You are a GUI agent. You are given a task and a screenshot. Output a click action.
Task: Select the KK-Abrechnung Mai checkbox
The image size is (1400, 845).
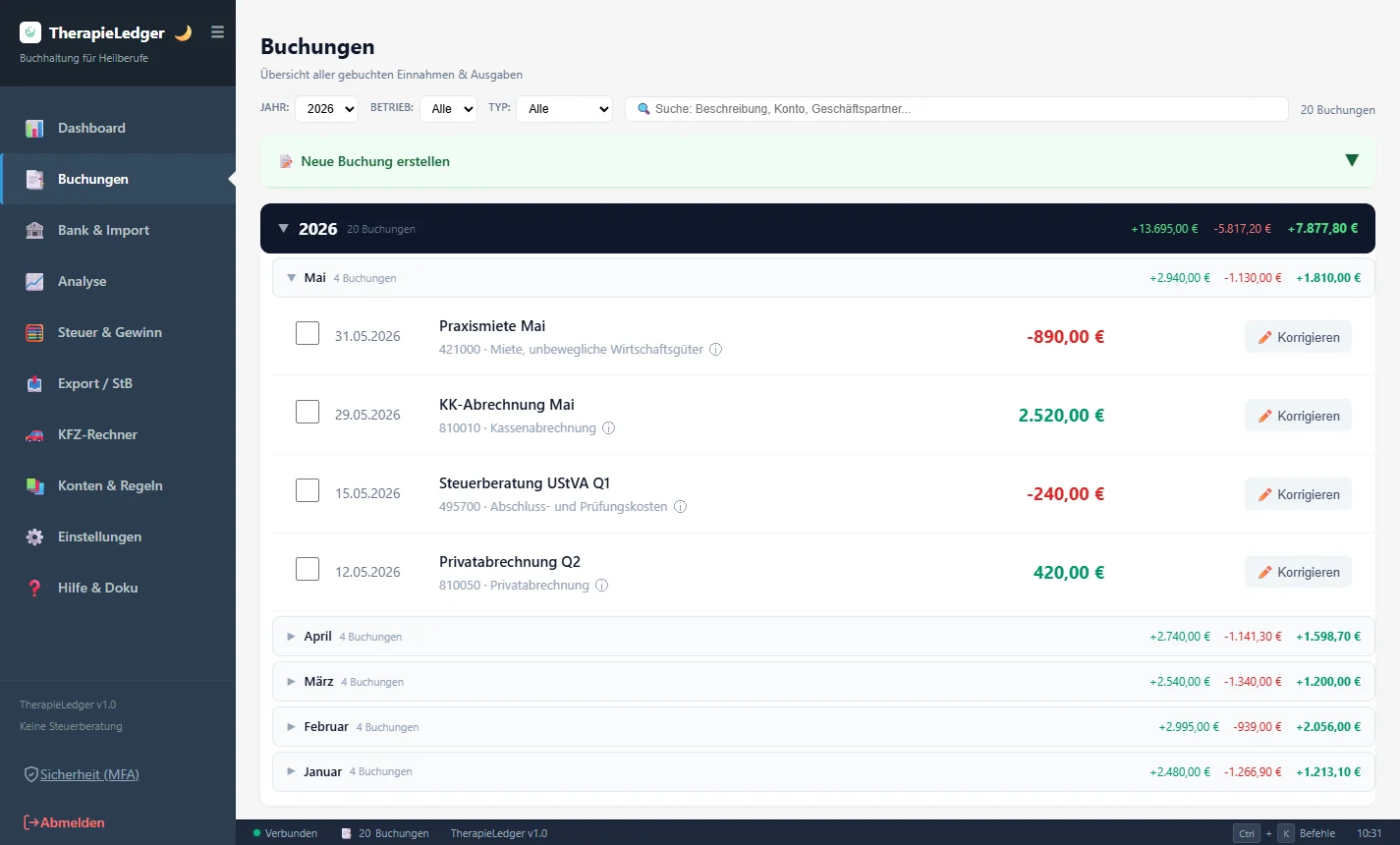click(308, 412)
